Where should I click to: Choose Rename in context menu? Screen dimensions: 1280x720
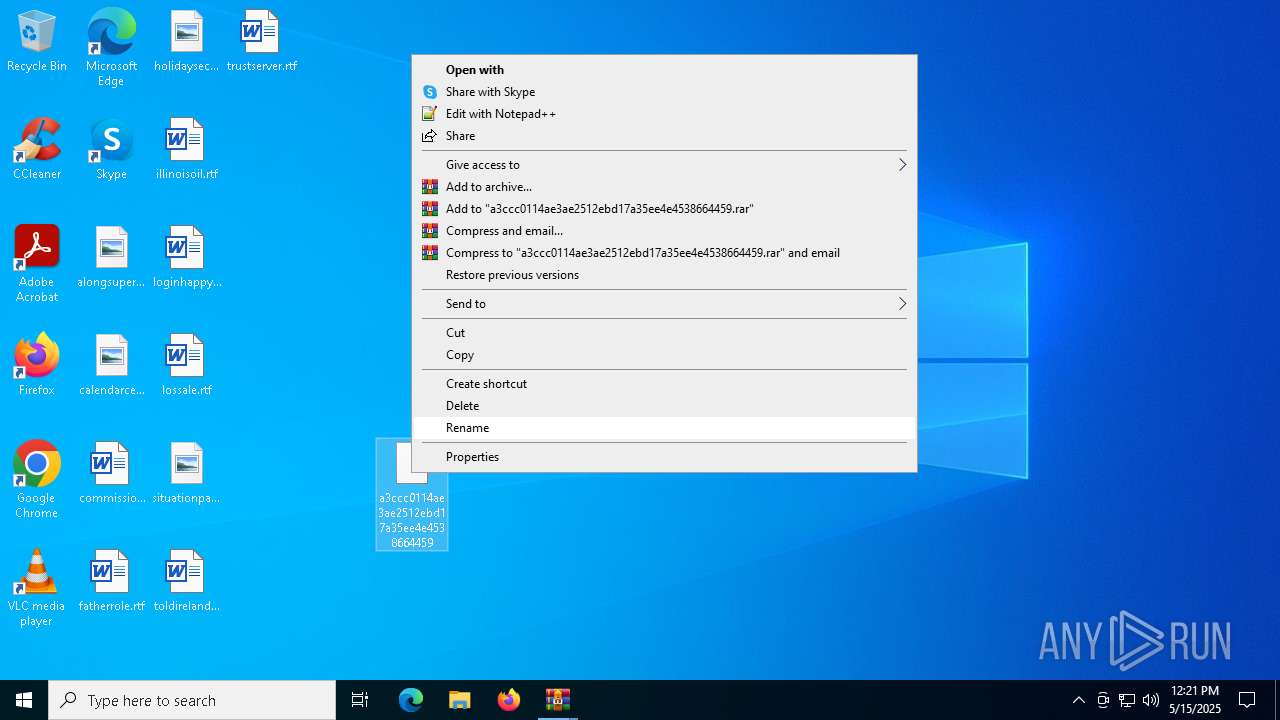point(665,428)
